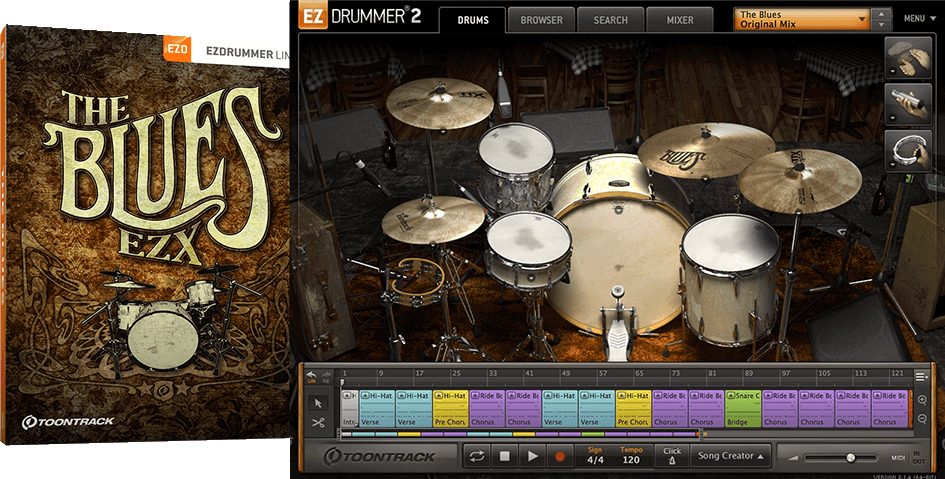Toggle the record button
The image size is (945, 479).
point(559,456)
